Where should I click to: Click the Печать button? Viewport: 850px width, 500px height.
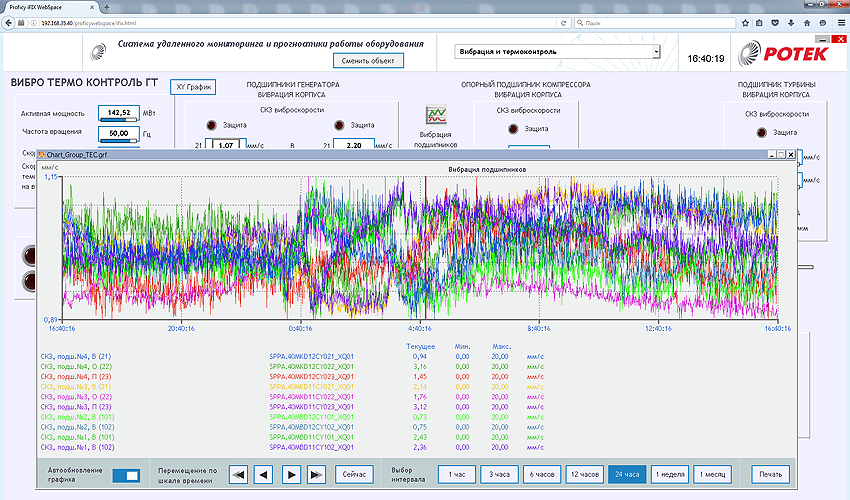pos(770,475)
